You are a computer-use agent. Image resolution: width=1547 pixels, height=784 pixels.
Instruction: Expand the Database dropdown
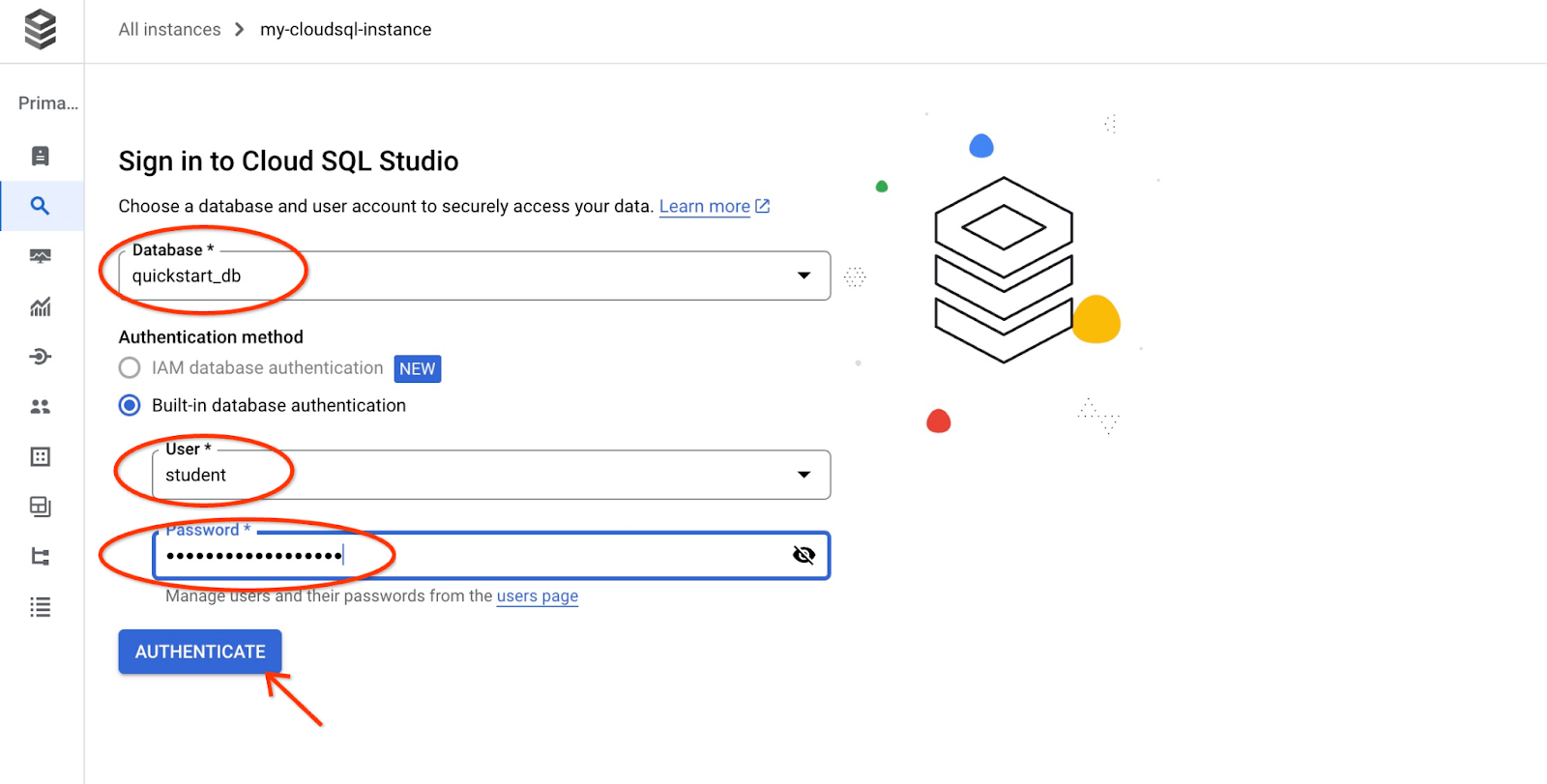pyautogui.click(x=803, y=276)
